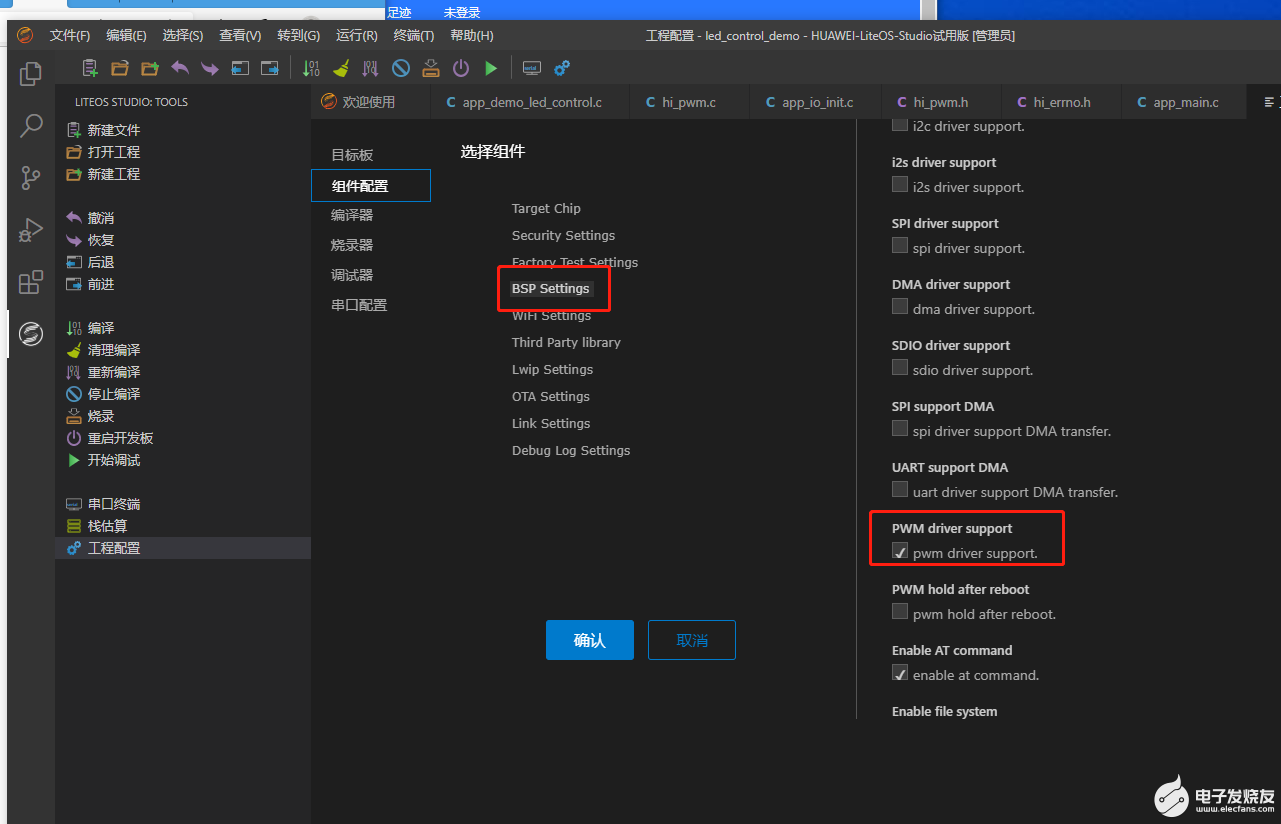Click the green start debugging toolbar icon
This screenshot has height=824, width=1281.
491,68
